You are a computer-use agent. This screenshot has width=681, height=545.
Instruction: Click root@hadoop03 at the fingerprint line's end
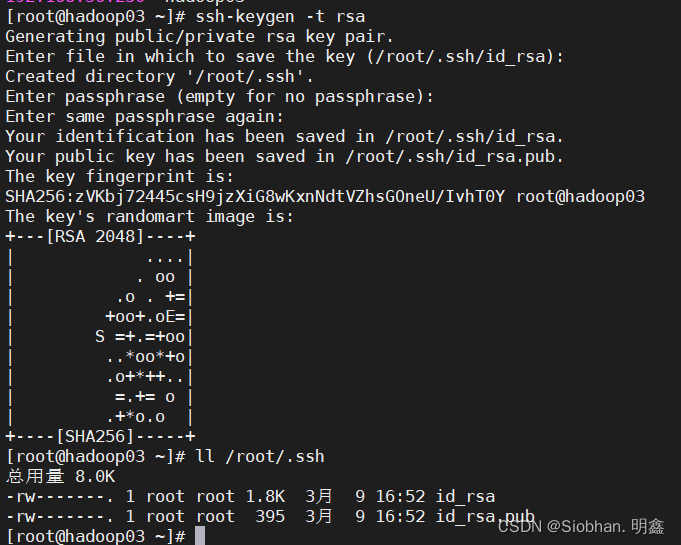[x=580, y=196]
